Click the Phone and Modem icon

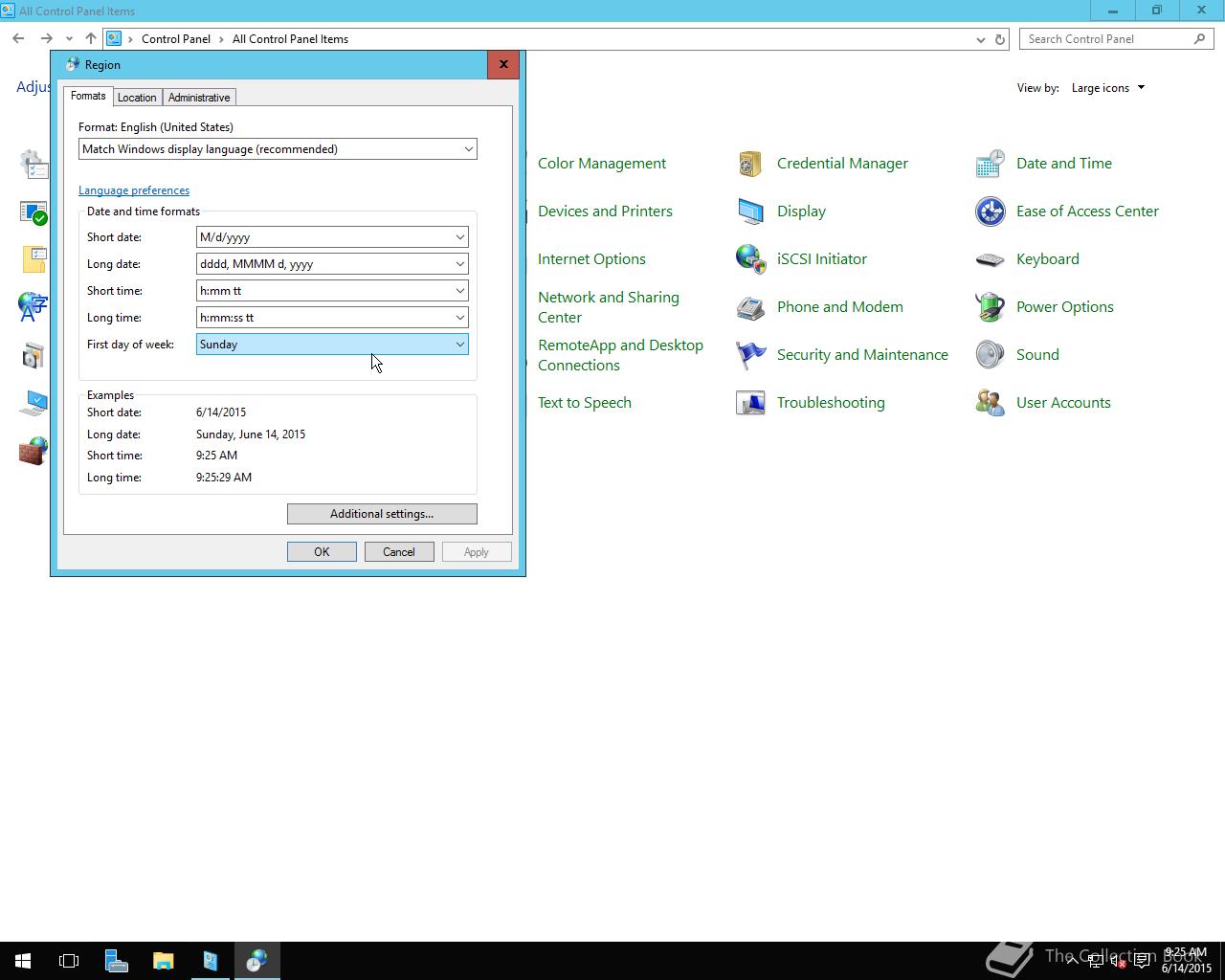point(750,307)
